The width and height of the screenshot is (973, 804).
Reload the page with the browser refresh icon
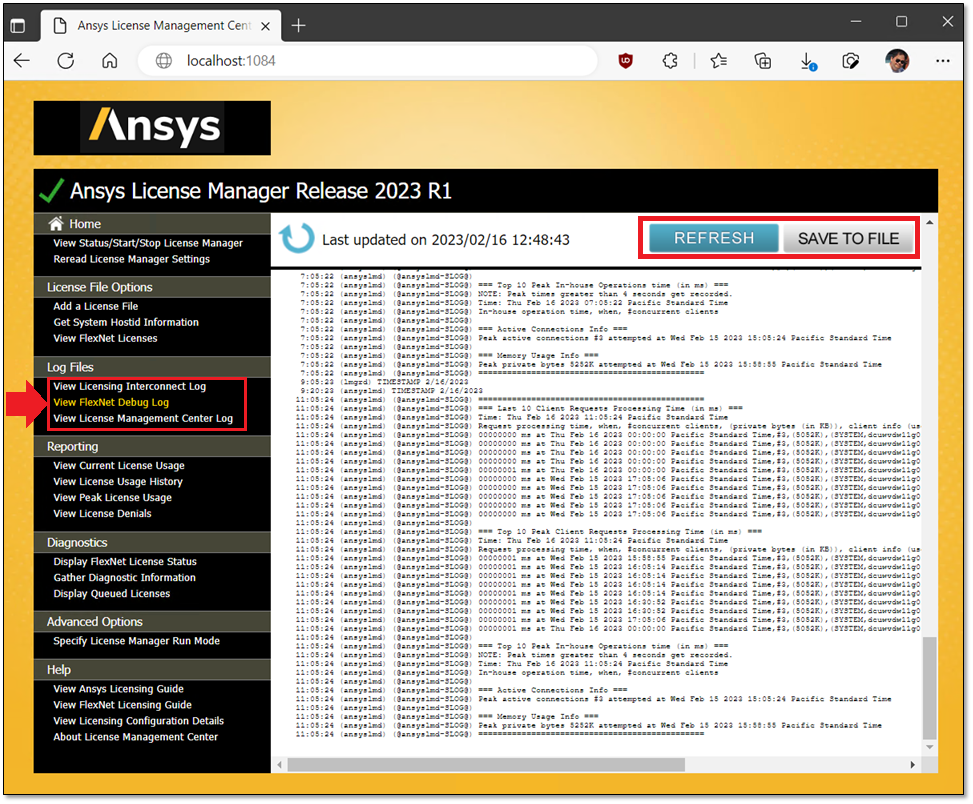click(x=66, y=61)
